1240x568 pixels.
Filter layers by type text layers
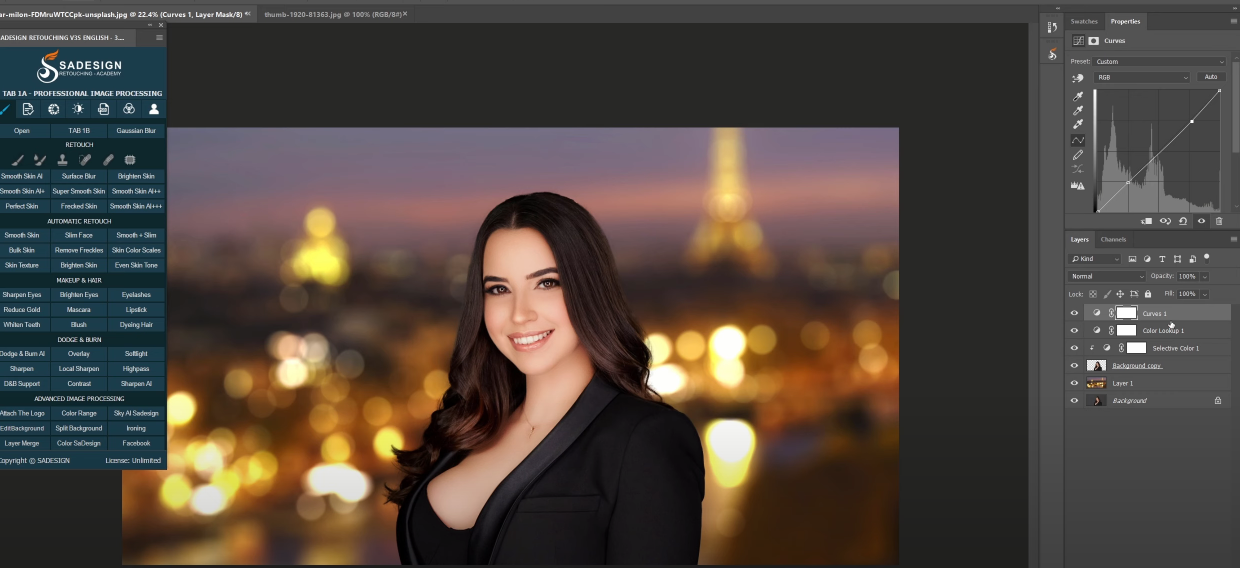1162,259
